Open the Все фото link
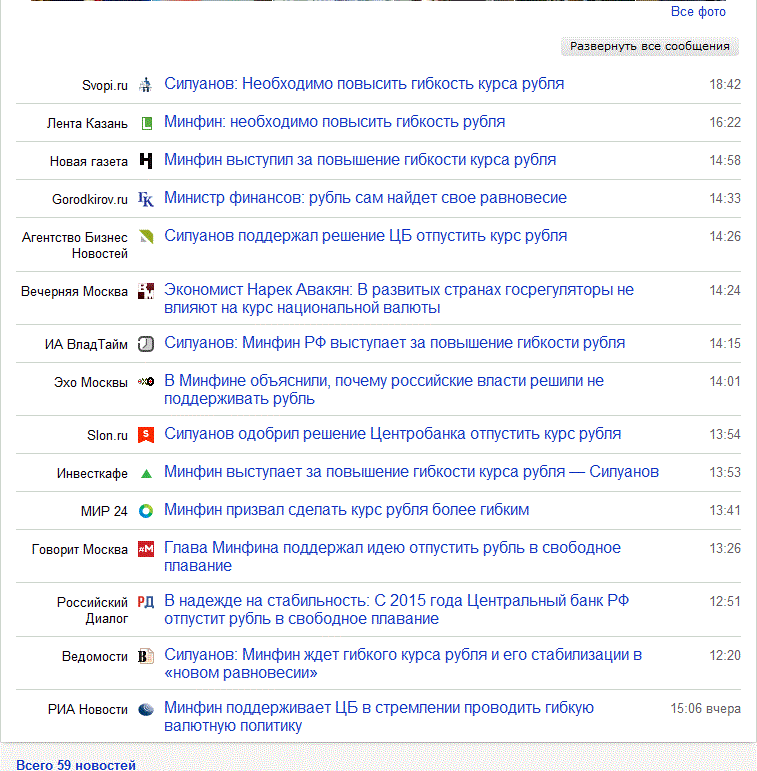The image size is (757, 771). pyautogui.click(x=698, y=12)
